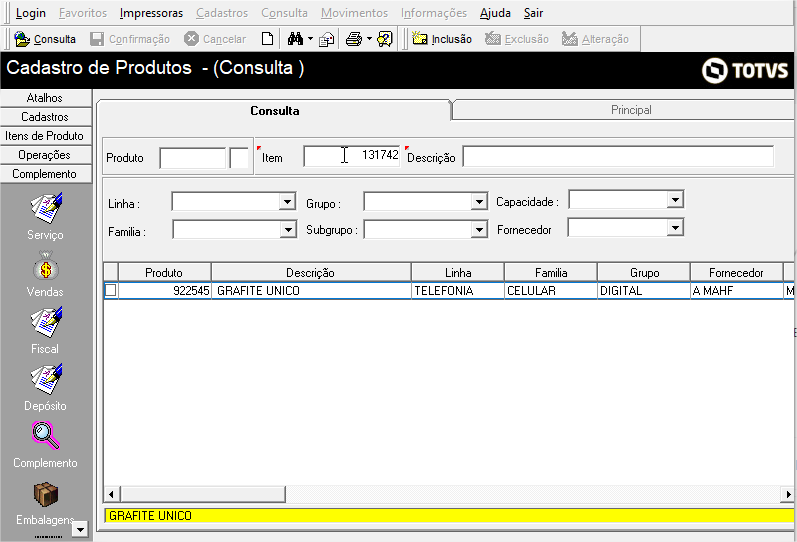Click the scroll right arrow of the grid
Image resolution: width=797 pixels, height=542 pixels.
[x=788, y=494]
